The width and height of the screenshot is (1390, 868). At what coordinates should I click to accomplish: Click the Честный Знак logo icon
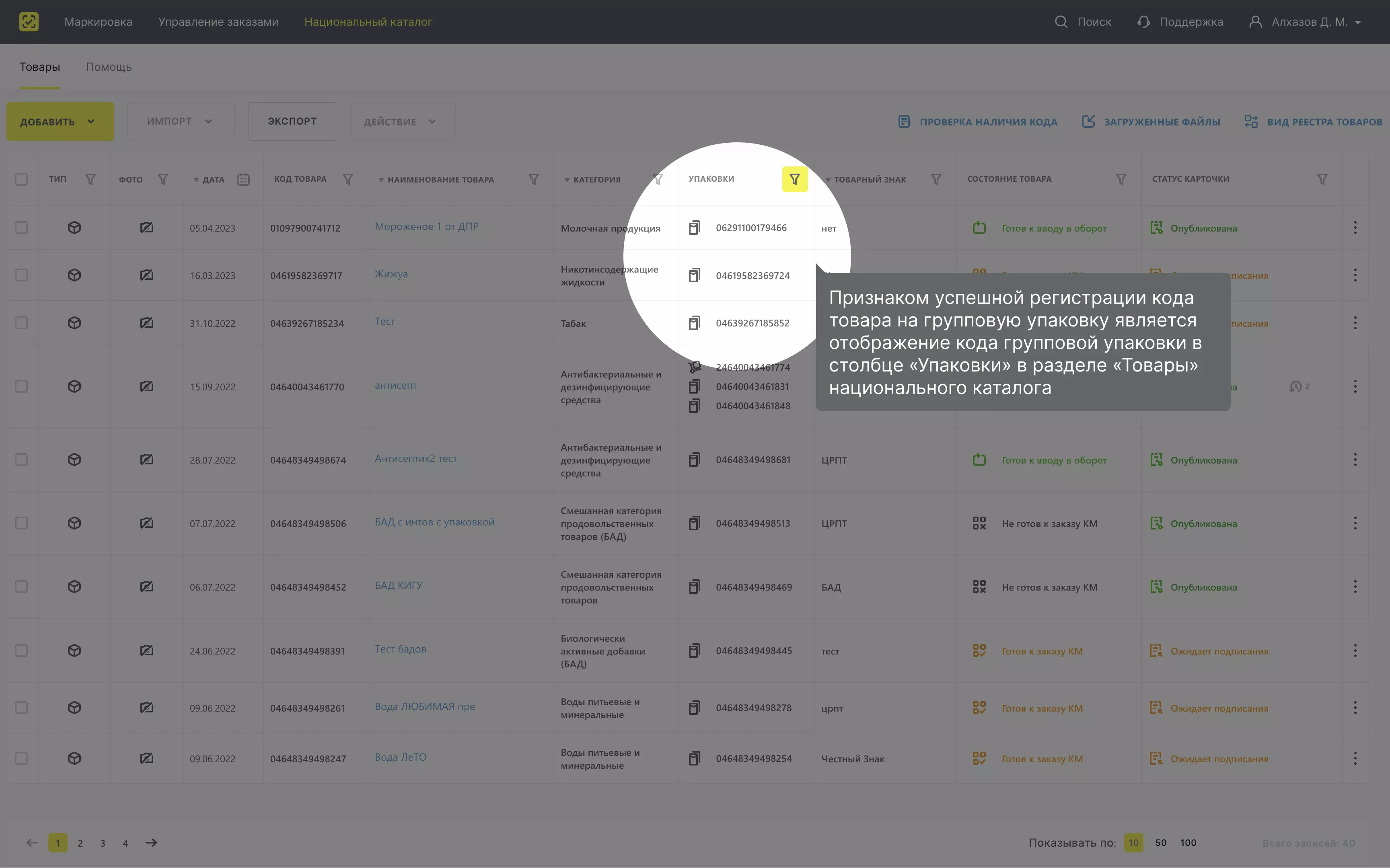tap(29, 22)
